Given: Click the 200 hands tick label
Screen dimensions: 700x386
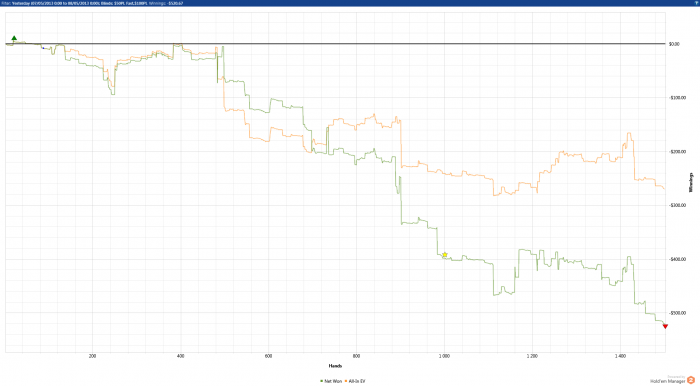Looking at the screenshot, I should [x=92, y=356].
